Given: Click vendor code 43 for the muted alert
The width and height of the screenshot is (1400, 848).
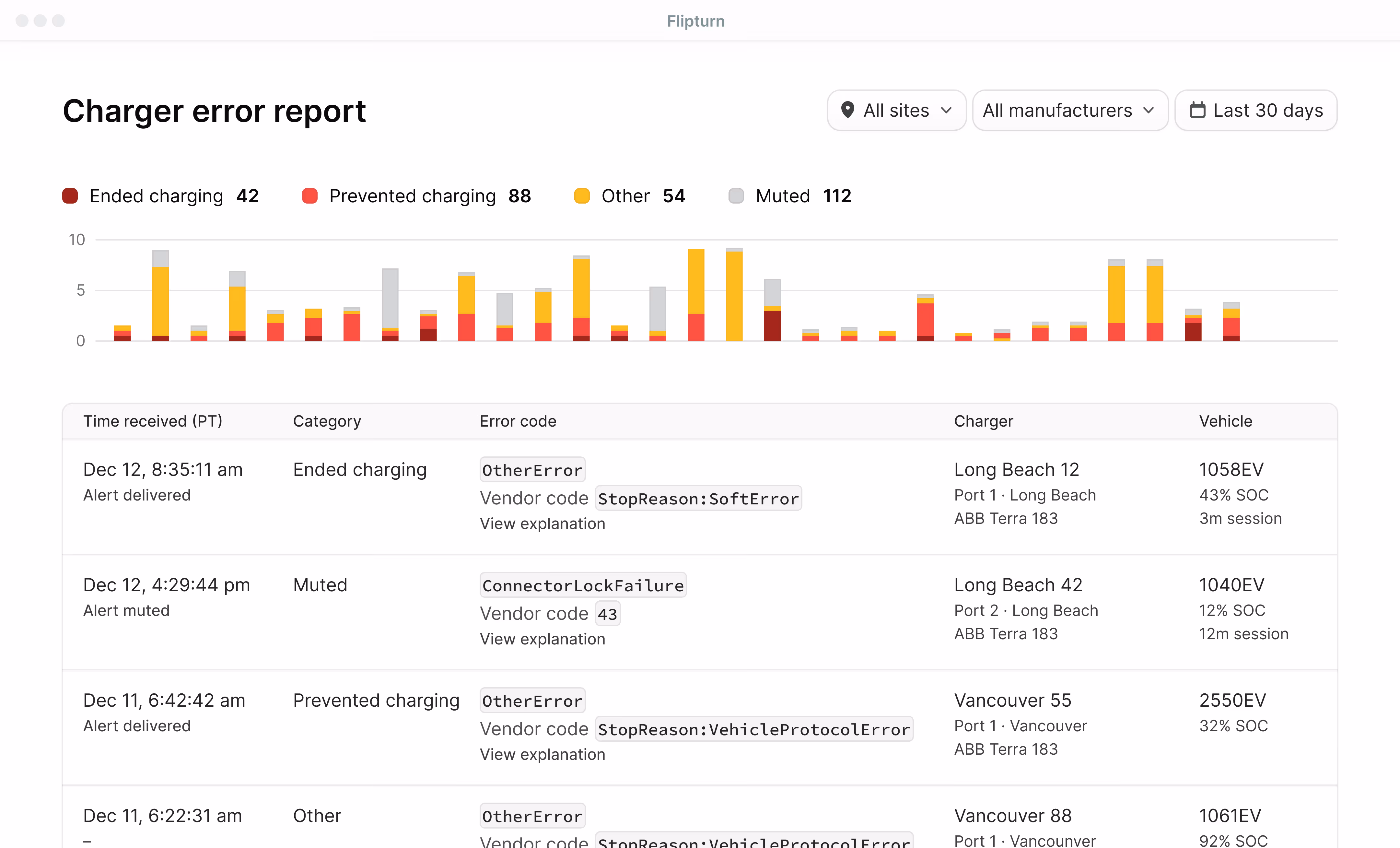Looking at the screenshot, I should coord(607,613).
